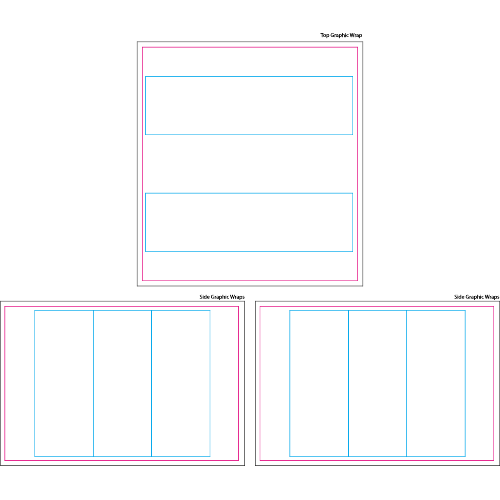500x500 pixels.
Task: Select middle blue panel of right Side Wrap
Action: 377,383
